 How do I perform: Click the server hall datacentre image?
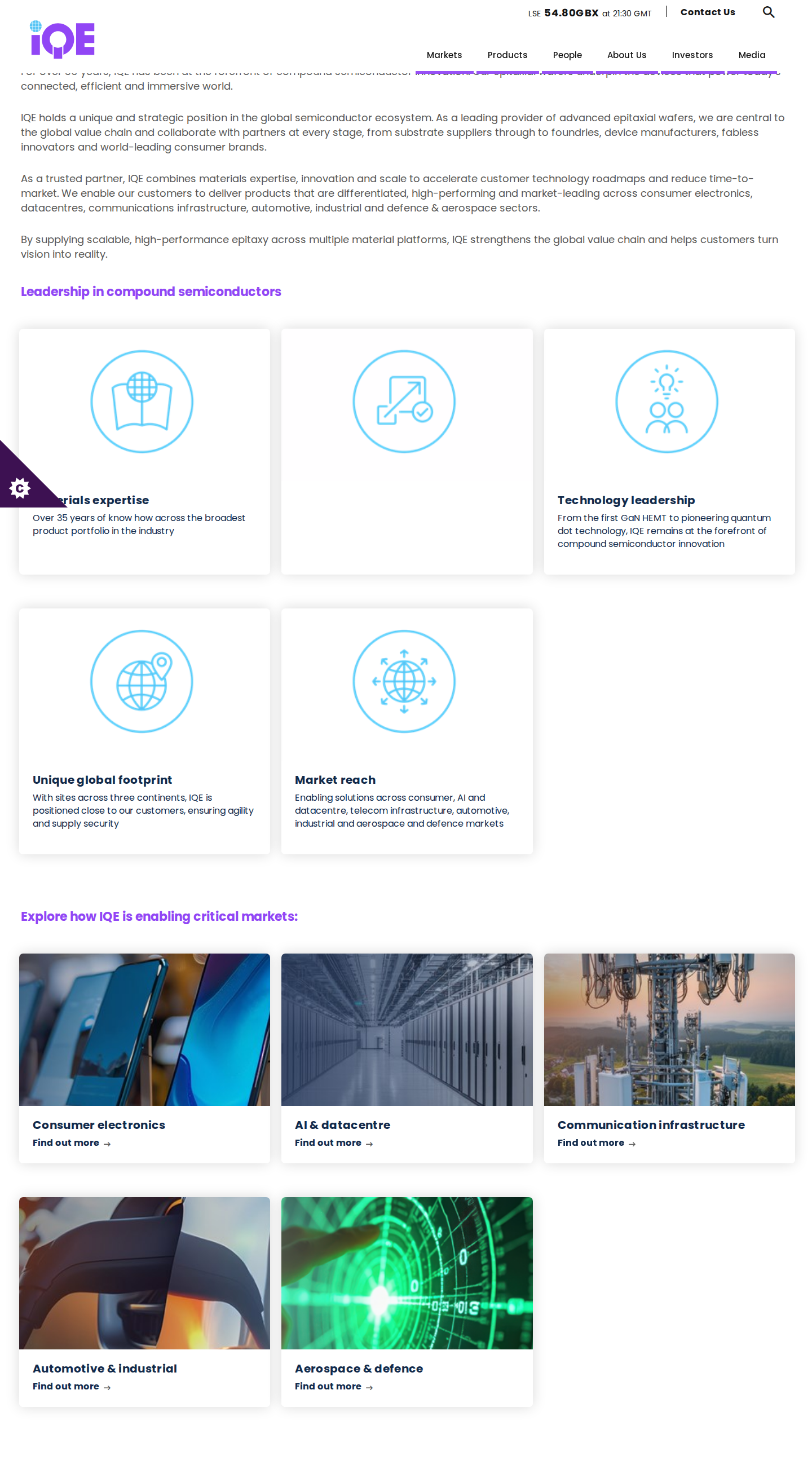point(407,1029)
